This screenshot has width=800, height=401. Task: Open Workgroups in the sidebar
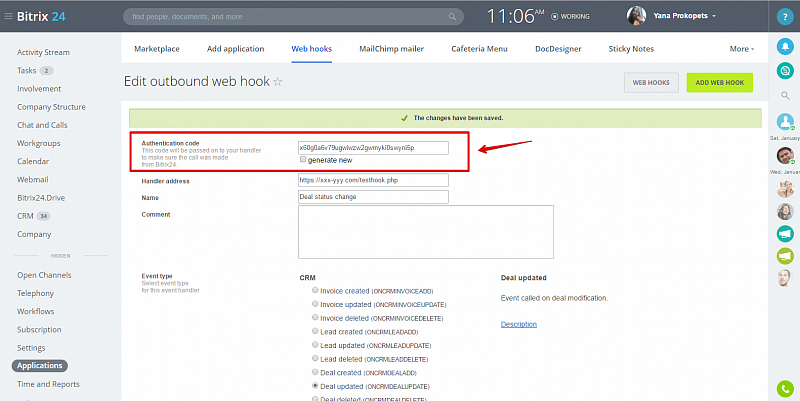point(38,143)
